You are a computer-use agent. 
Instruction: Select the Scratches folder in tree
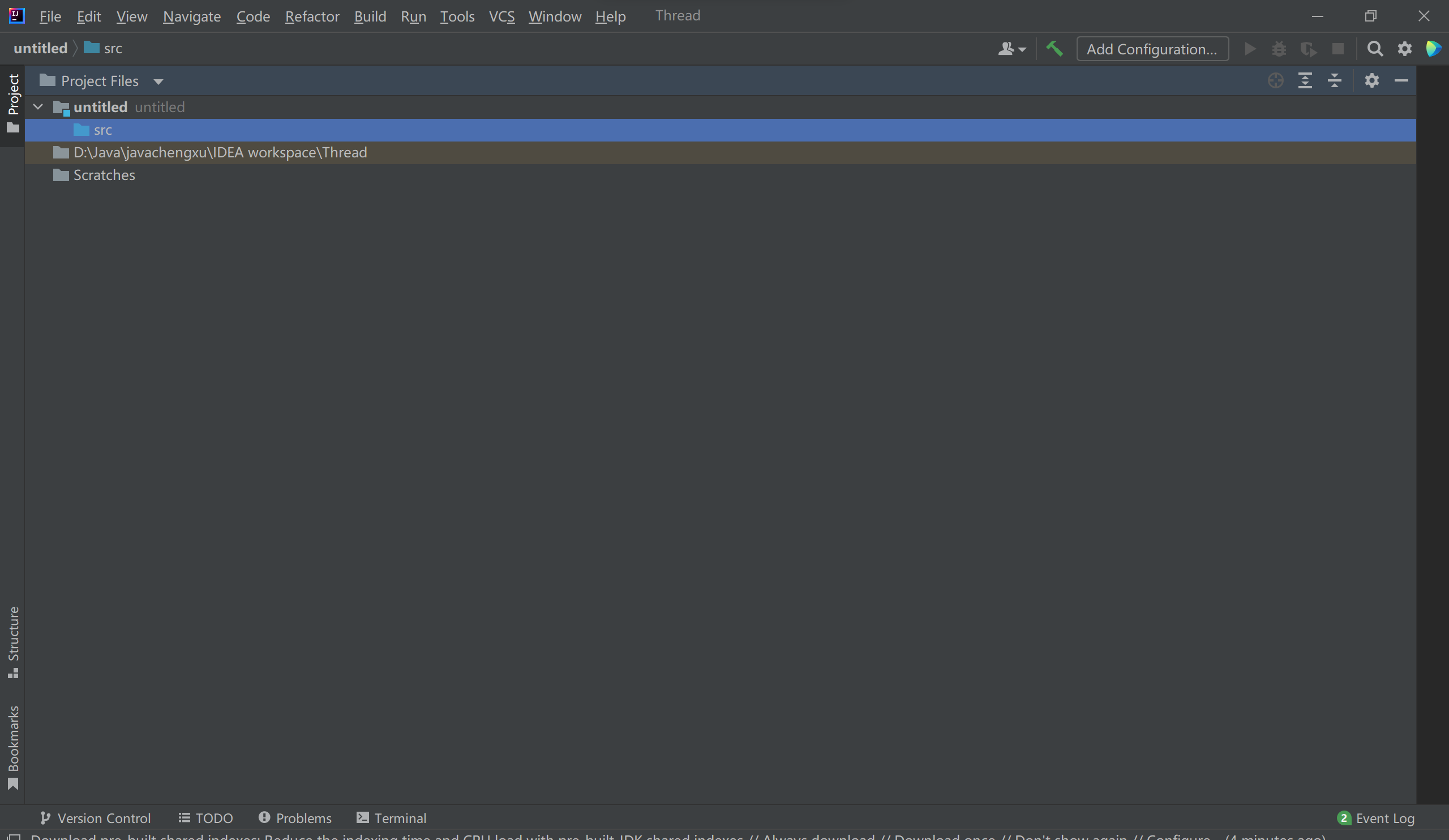(x=104, y=175)
